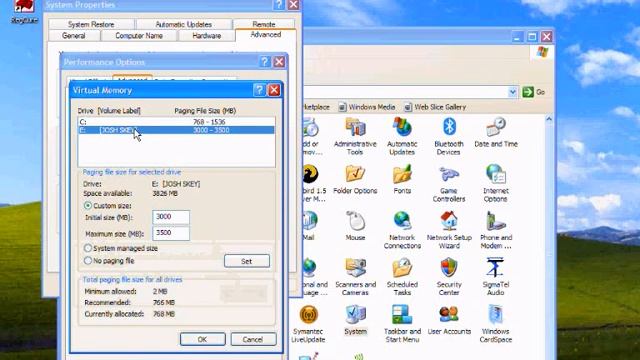Select System managed size radio button
640x360 pixels.
88,248
